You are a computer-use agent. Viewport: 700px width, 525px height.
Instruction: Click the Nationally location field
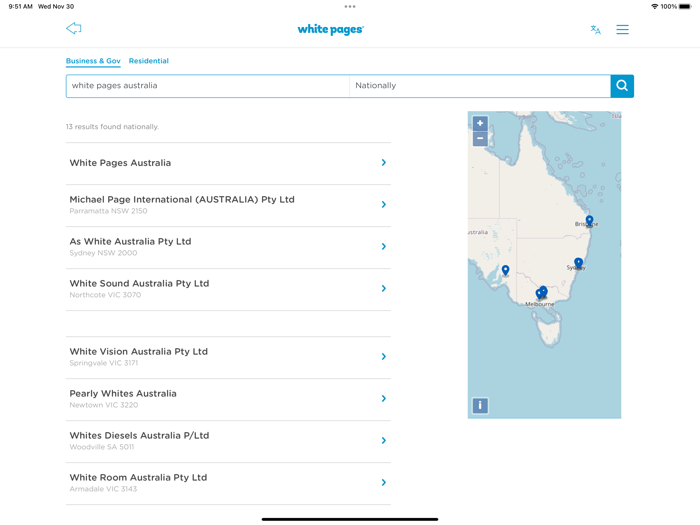coord(480,86)
